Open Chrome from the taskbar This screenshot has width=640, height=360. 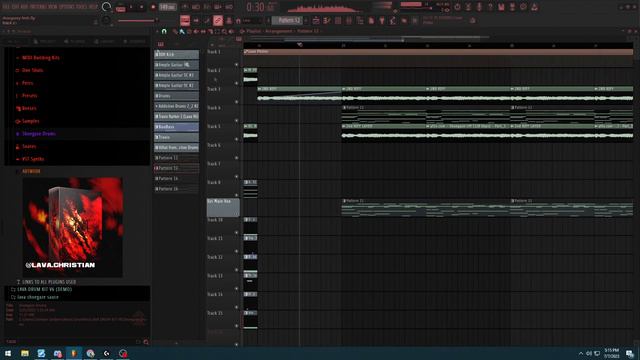90,353
